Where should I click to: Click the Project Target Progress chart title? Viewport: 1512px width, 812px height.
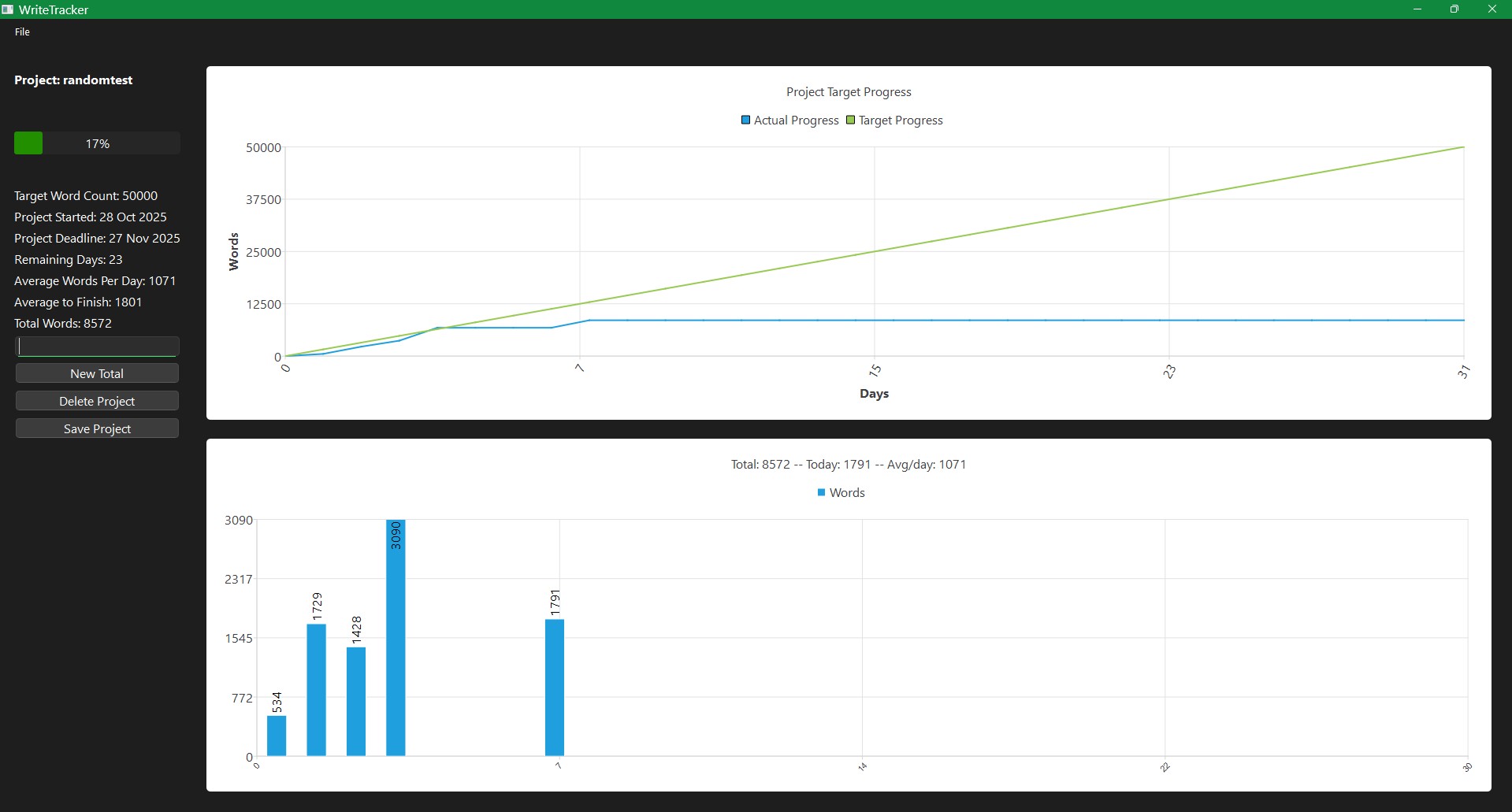[x=849, y=92]
